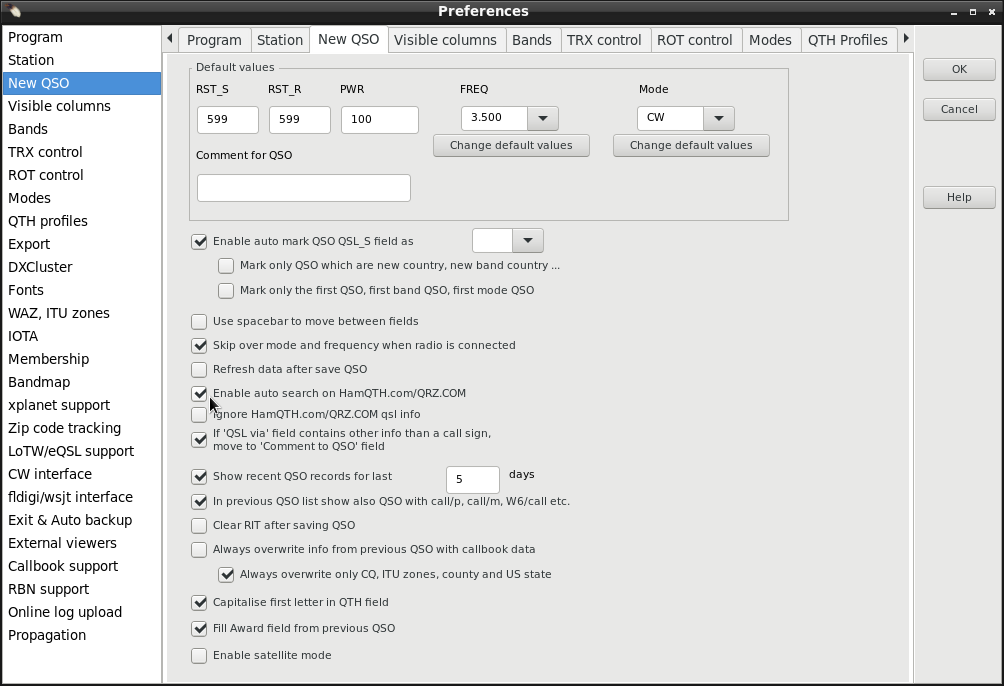Click the app icon in the title bar
This screenshot has height=686, width=1004.
click(12, 11)
